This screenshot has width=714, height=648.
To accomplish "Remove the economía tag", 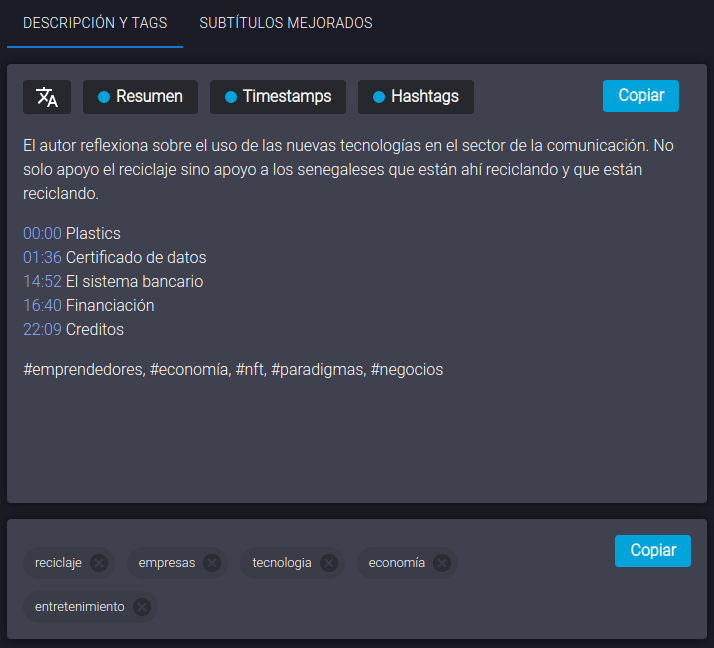I will pyautogui.click(x=442, y=563).
